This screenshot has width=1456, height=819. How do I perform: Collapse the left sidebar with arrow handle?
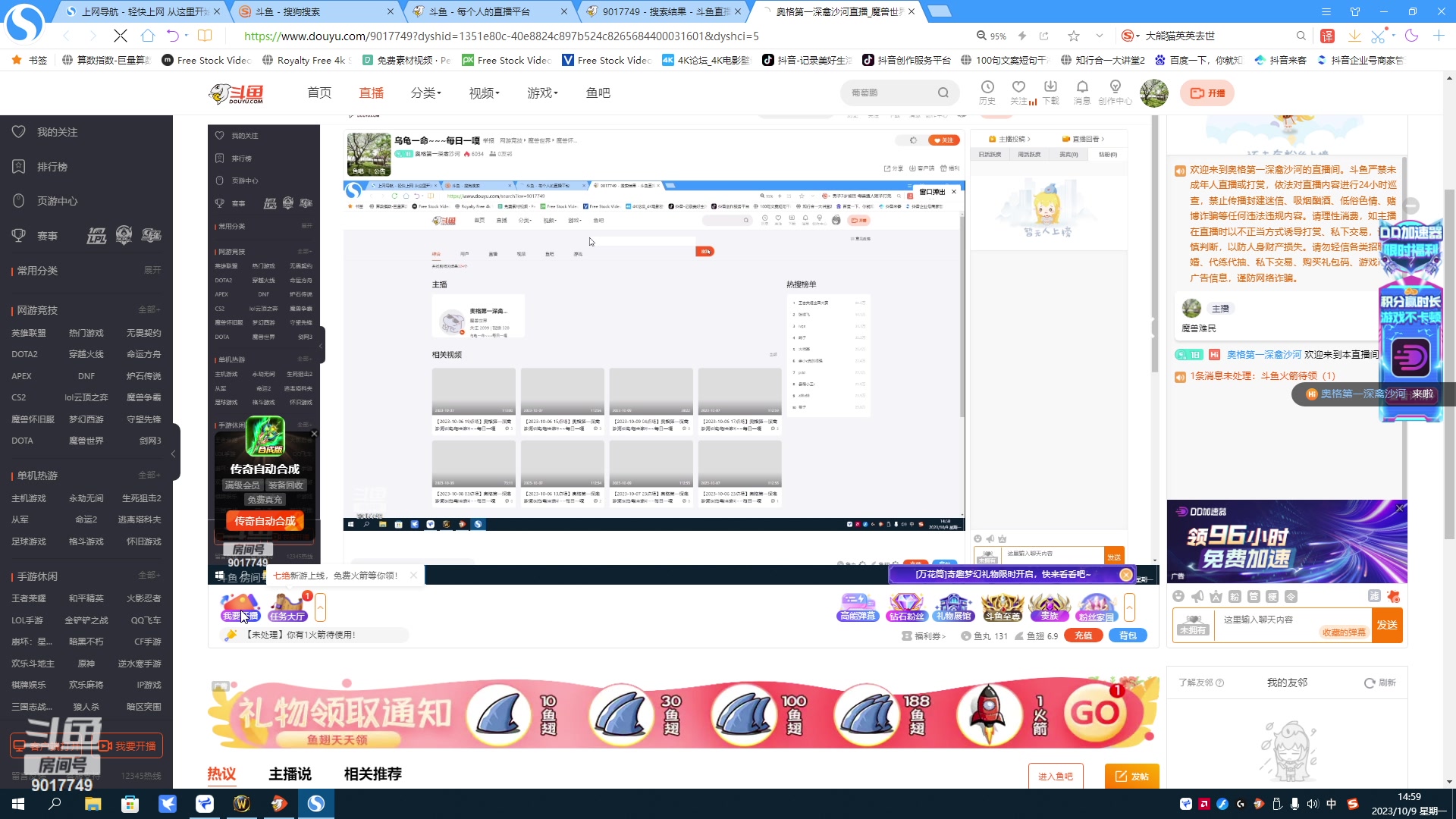(174, 453)
